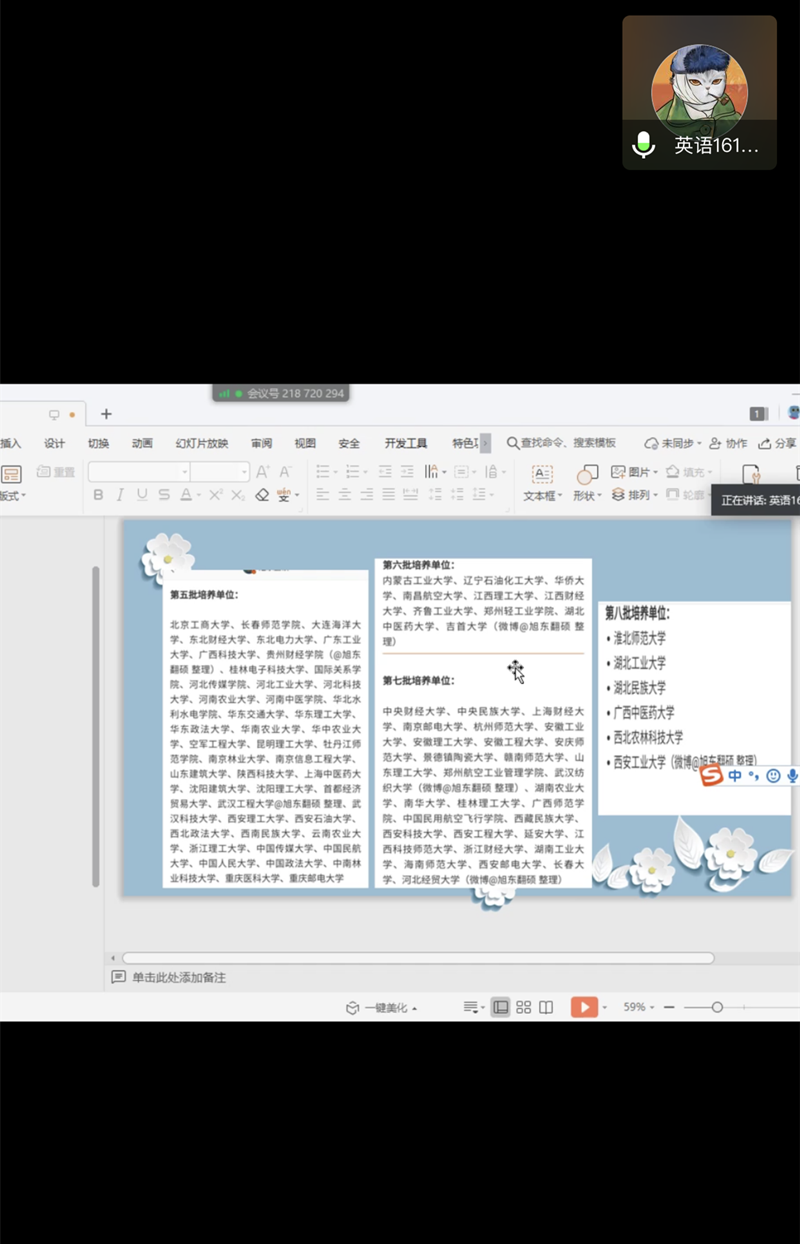Click the decrease font size icon
The image size is (800, 1244).
[x=285, y=472]
